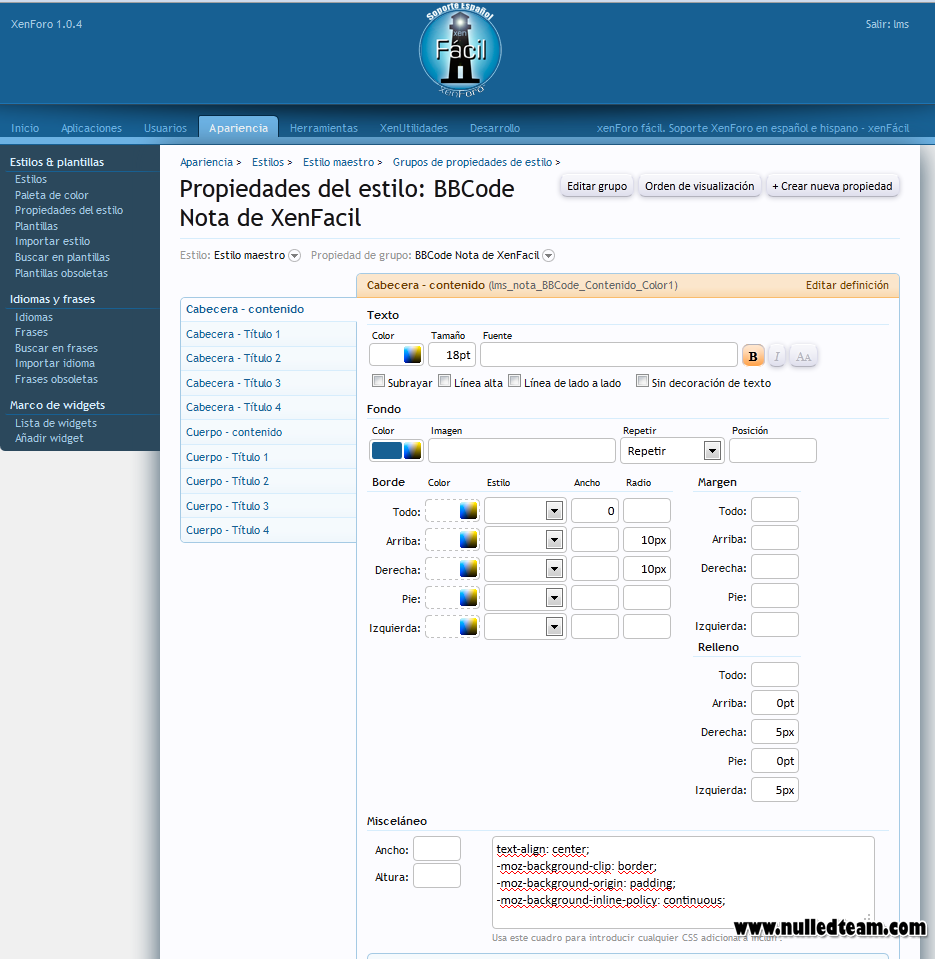This screenshot has width=935, height=959.
Task: Open the Todo border style dropdown
Action: [x=525, y=511]
